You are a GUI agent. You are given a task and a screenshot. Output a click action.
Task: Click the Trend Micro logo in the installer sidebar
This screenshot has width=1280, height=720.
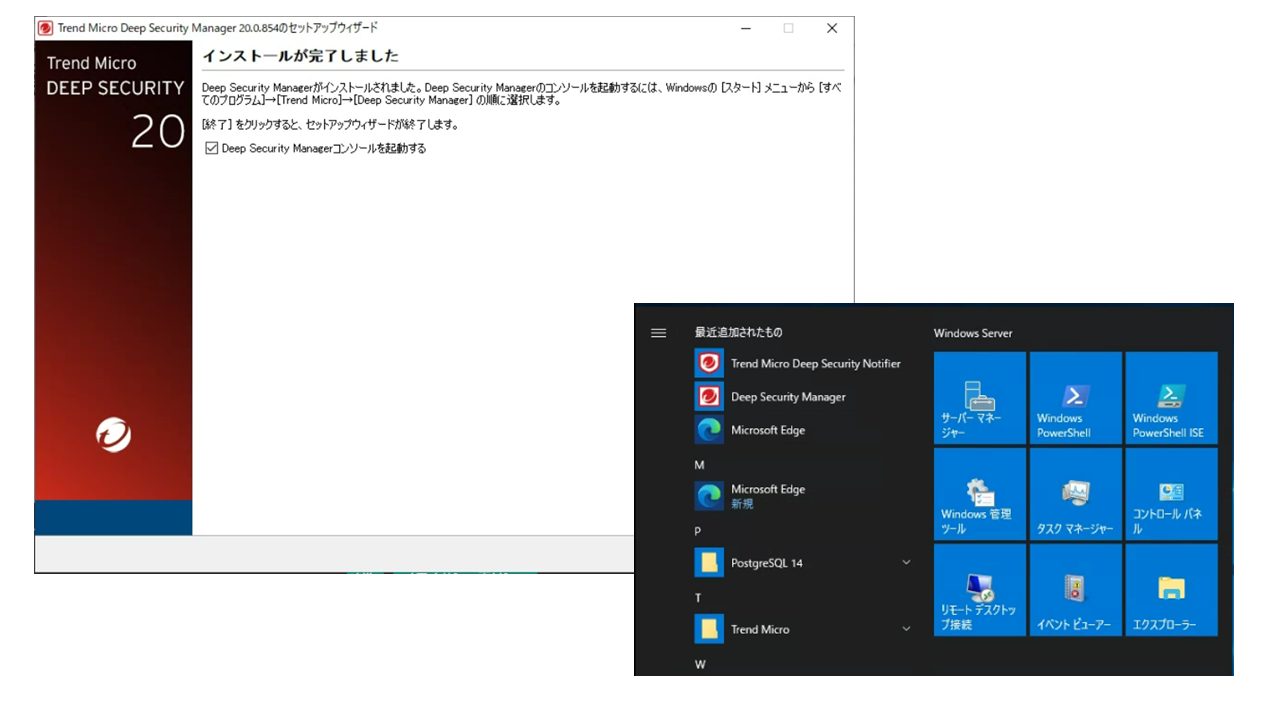[113, 434]
